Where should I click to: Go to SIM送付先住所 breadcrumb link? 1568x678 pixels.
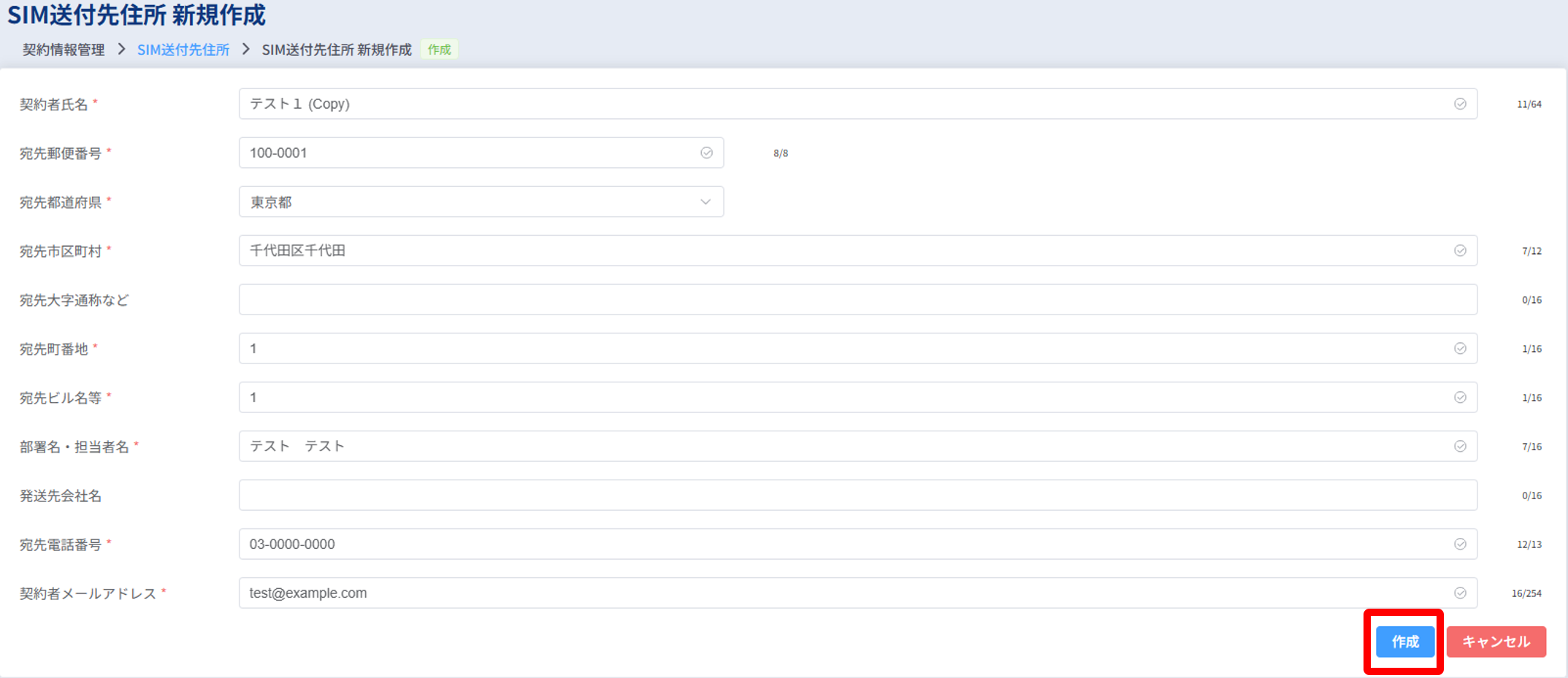(x=183, y=50)
